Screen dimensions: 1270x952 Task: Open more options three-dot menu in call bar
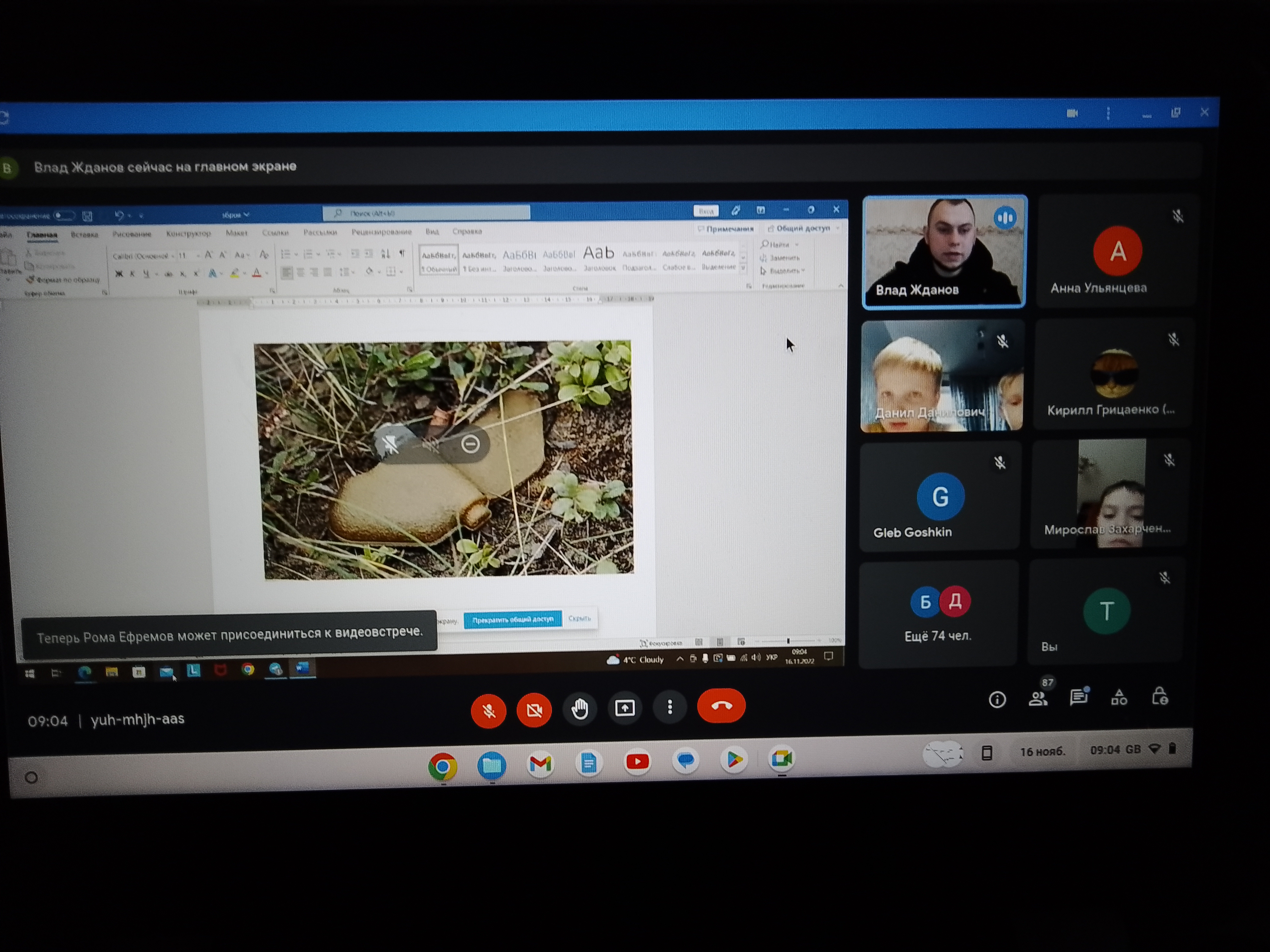tap(670, 708)
